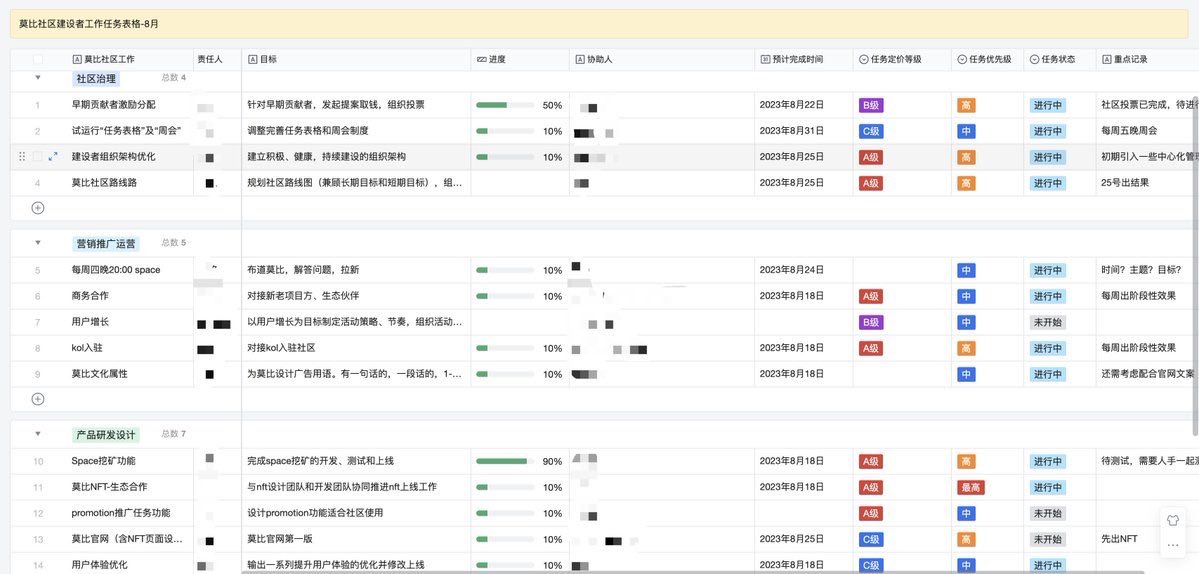Click the 用户增长 task cell
The height and width of the screenshot is (574, 1199).
pos(90,322)
